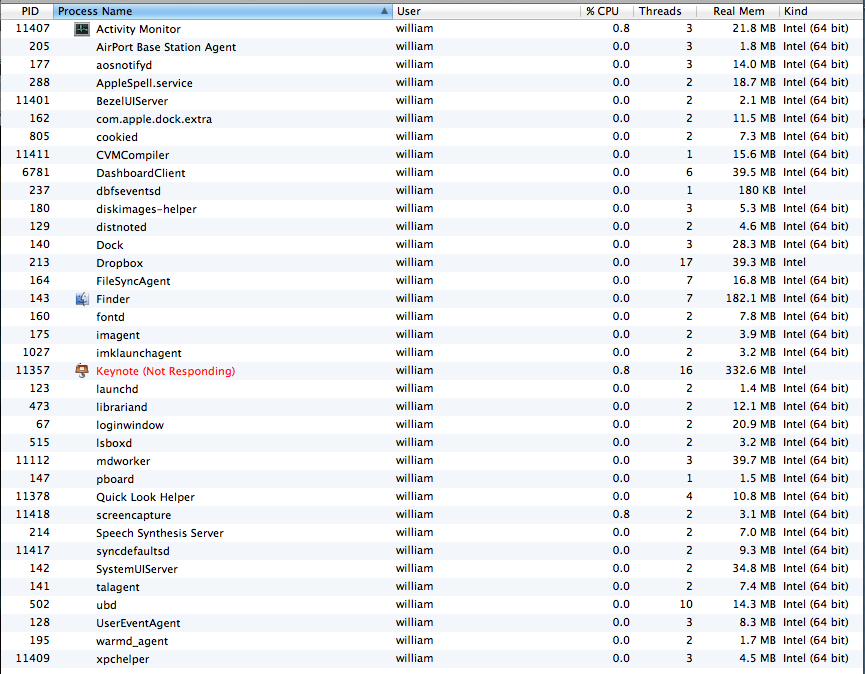Select the lsboxd process
865x674 pixels.
pyautogui.click(x=114, y=443)
